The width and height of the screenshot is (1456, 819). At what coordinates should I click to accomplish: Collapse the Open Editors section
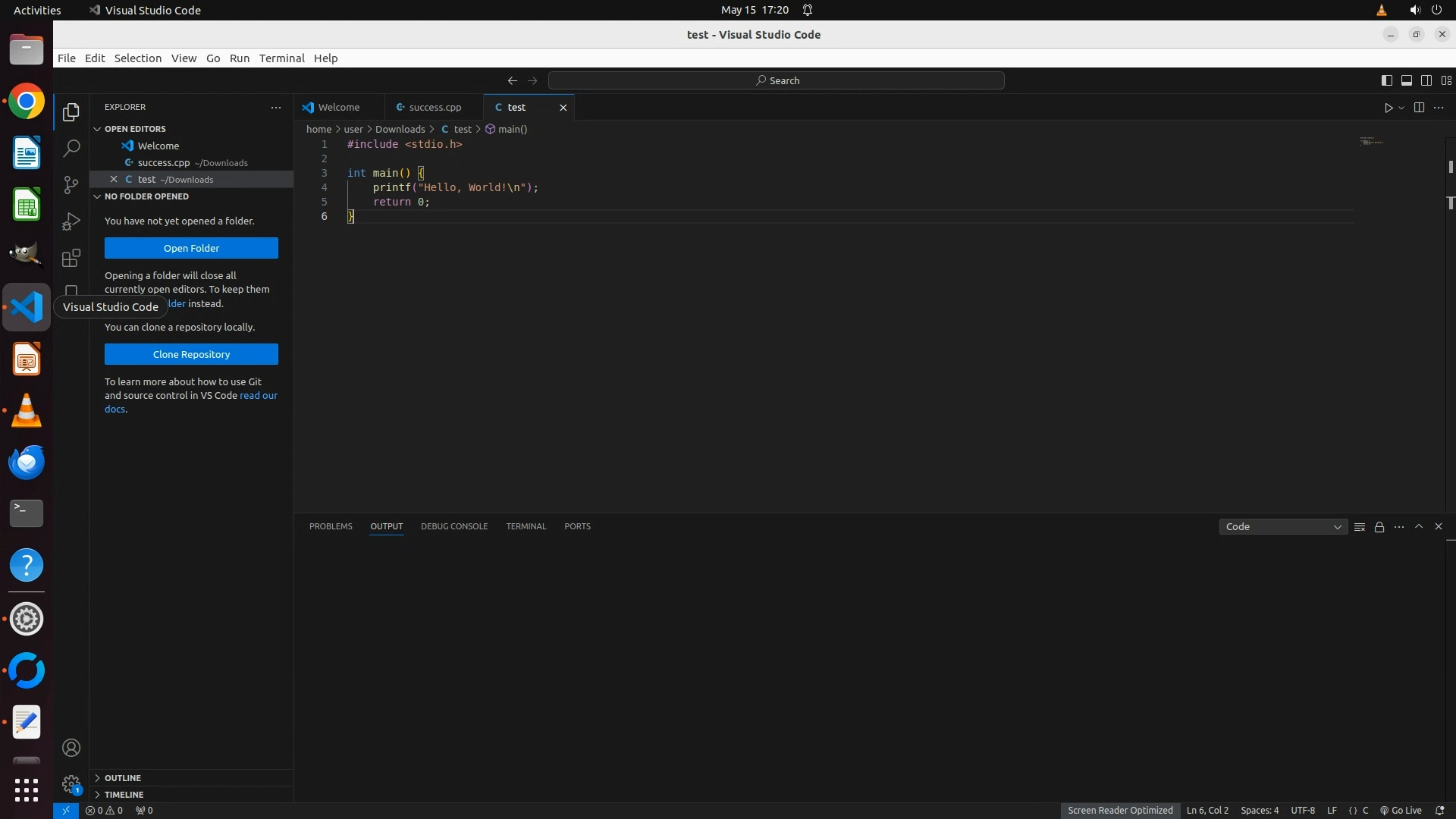pyautogui.click(x=135, y=129)
